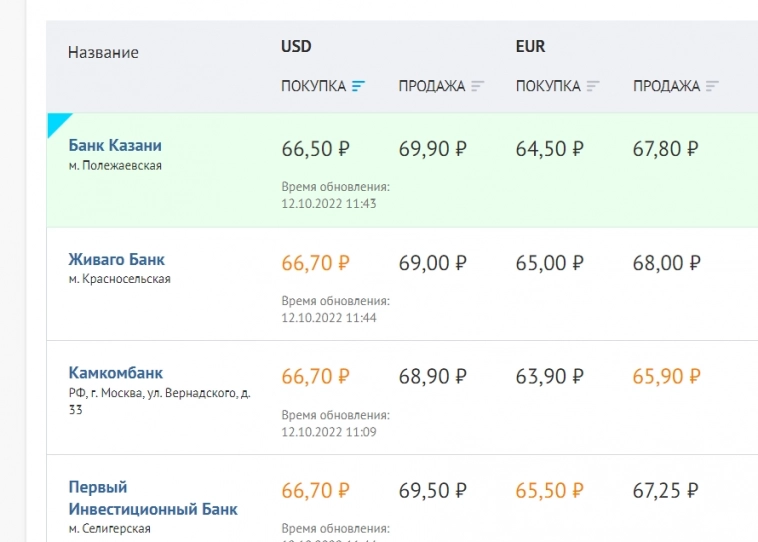758x542 pixels.
Task: Sort by USD purchase rate icon
Action: (359, 87)
